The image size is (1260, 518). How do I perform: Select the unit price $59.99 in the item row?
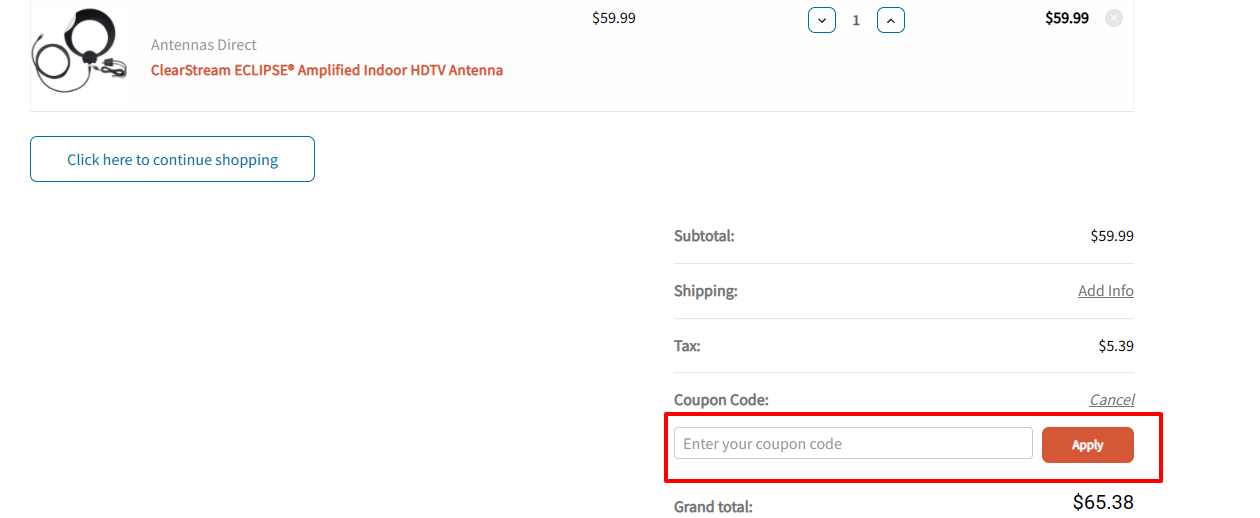pos(614,18)
